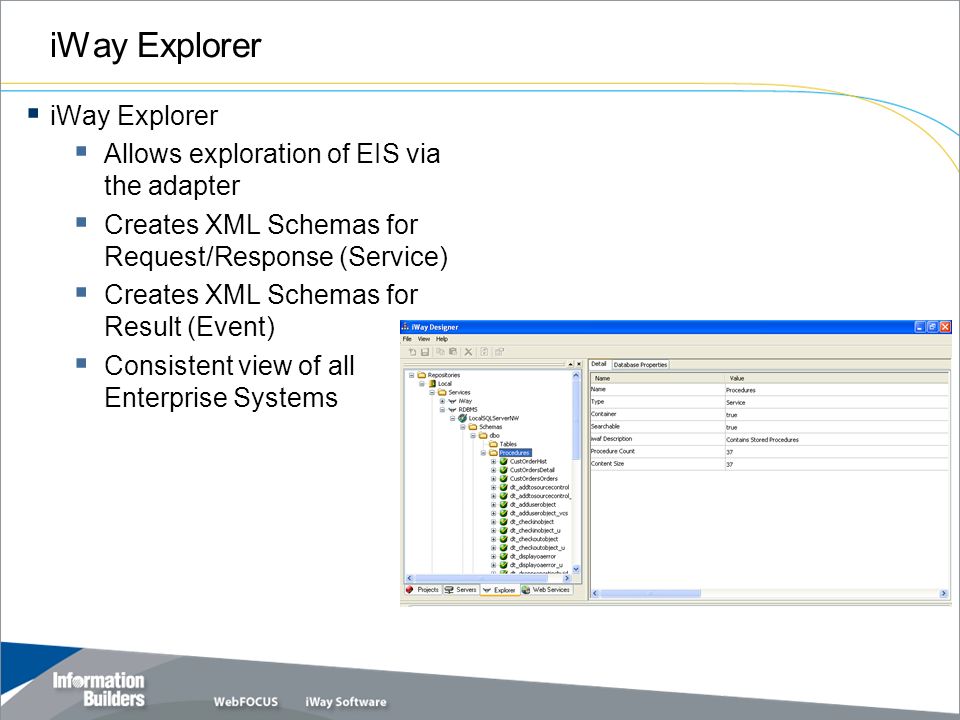Click the CustOrdersOrders green check icon
This screenshot has width=960, height=720.
[x=504, y=479]
